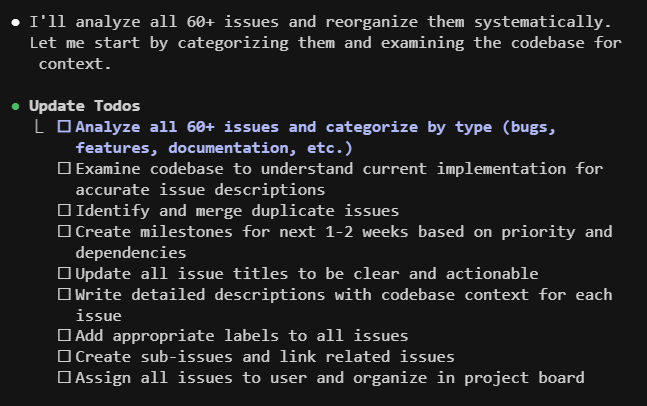Check the 'Assign all issues to user' box
Image resolution: width=647 pixels, height=406 pixels.
click(x=64, y=377)
